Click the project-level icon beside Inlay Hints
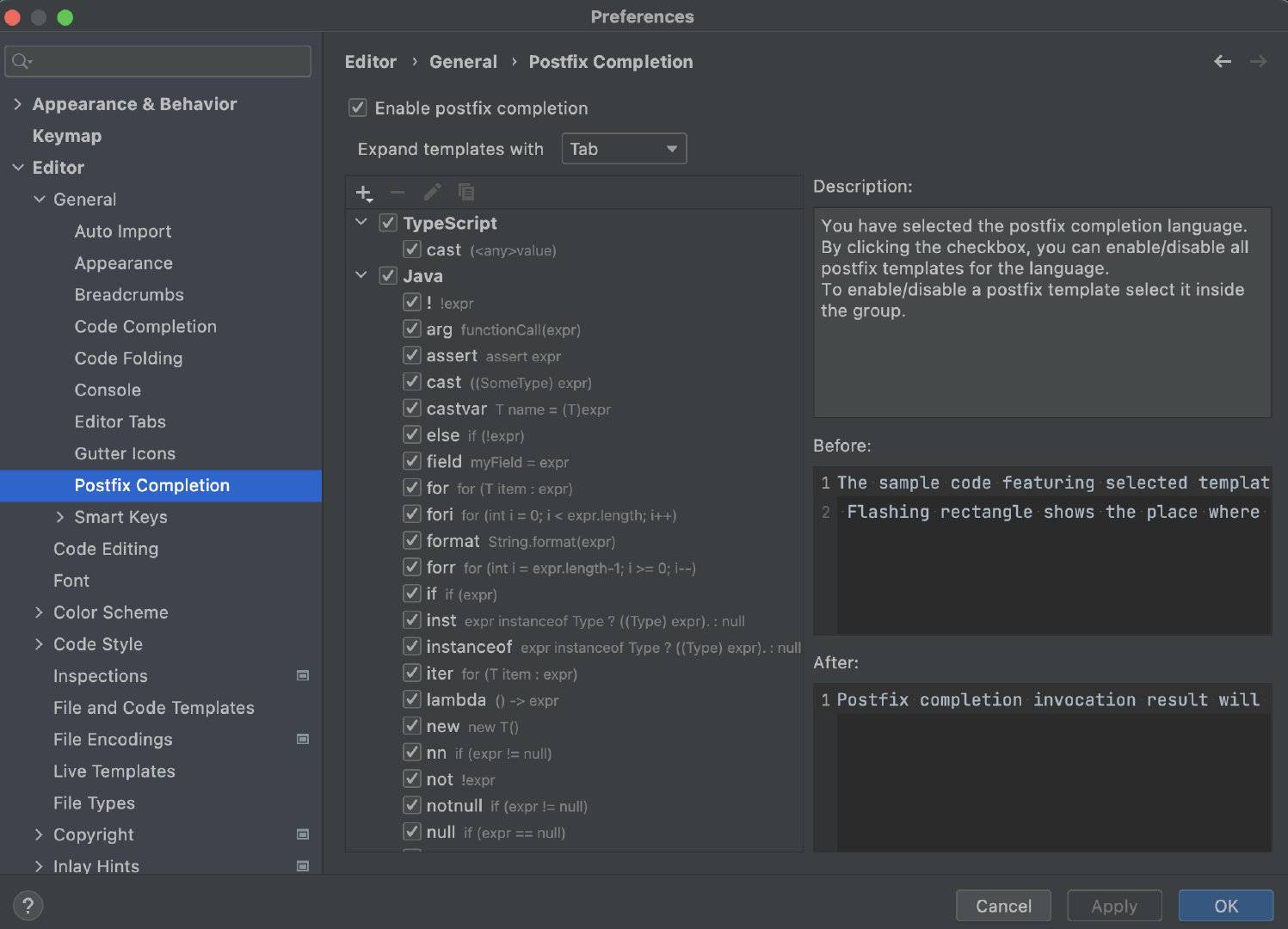Image resolution: width=1288 pixels, height=929 pixels. (x=303, y=866)
